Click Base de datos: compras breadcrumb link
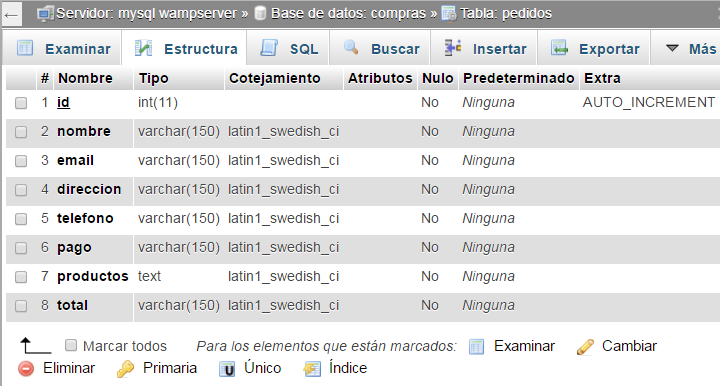The image size is (720, 386). pyautogui.click(x=348, y=14)
